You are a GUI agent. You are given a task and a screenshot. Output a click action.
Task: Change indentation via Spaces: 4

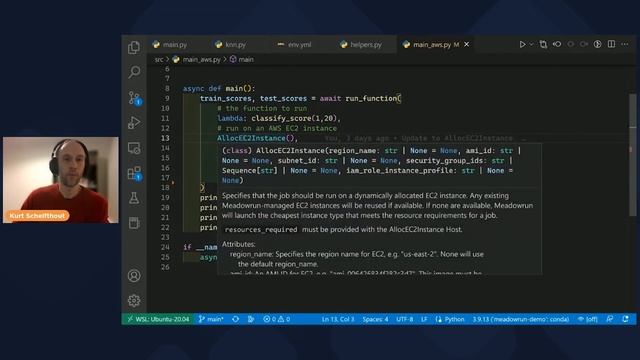[376, 319]
